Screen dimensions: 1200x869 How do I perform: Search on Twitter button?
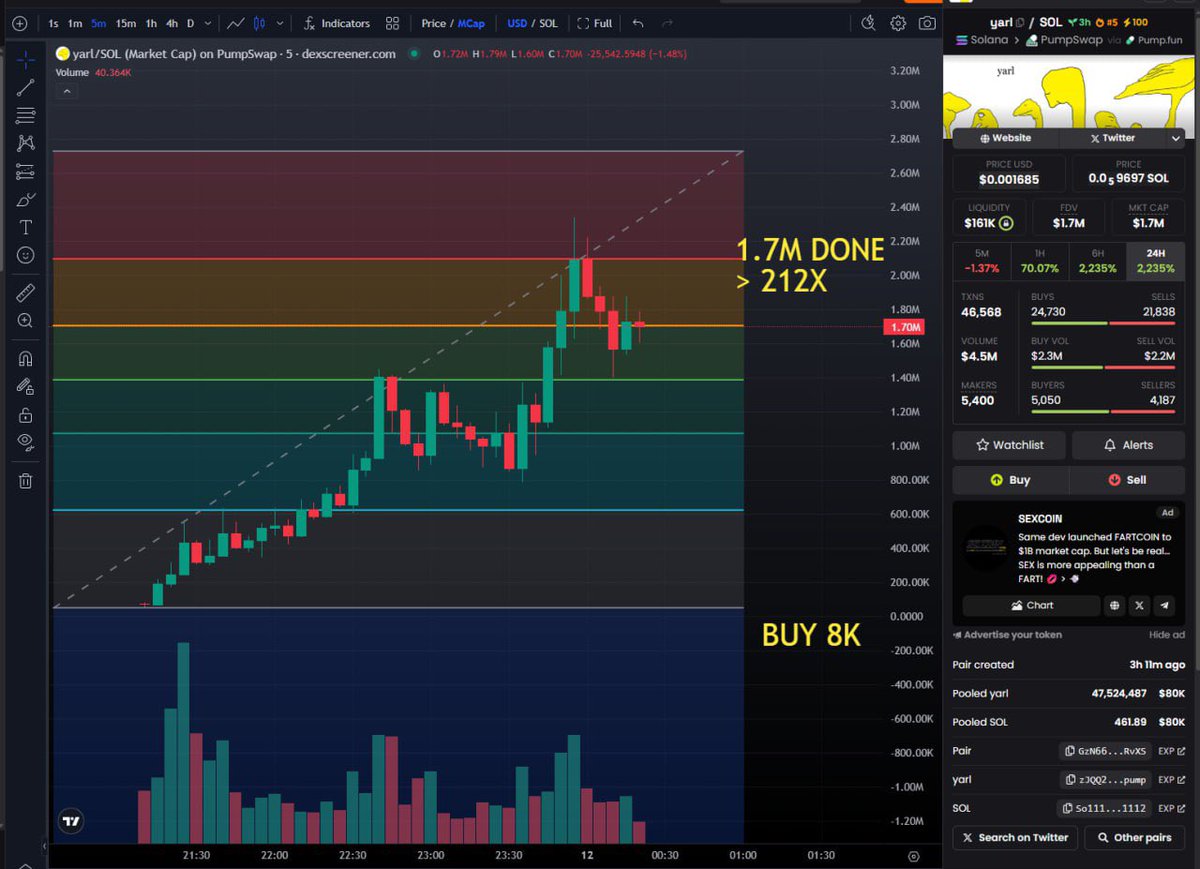[1015, 837]
